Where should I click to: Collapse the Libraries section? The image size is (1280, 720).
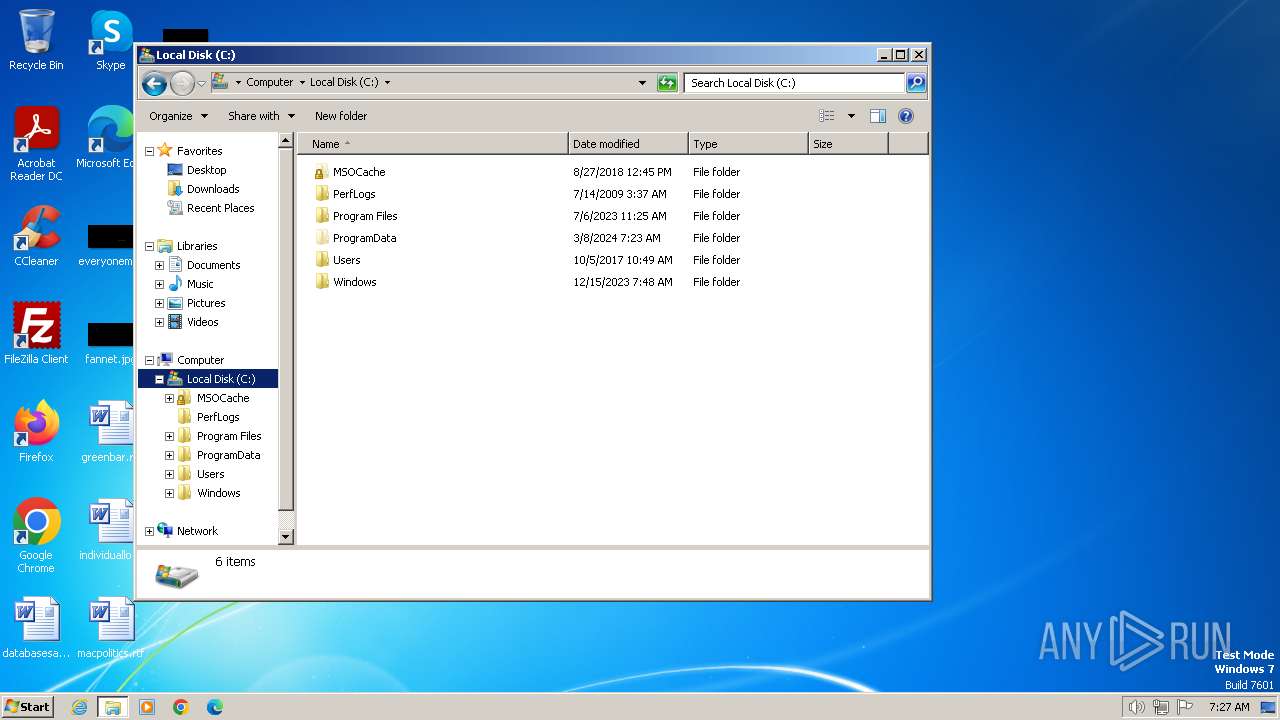pyautogui.click(x=150, y=246)
